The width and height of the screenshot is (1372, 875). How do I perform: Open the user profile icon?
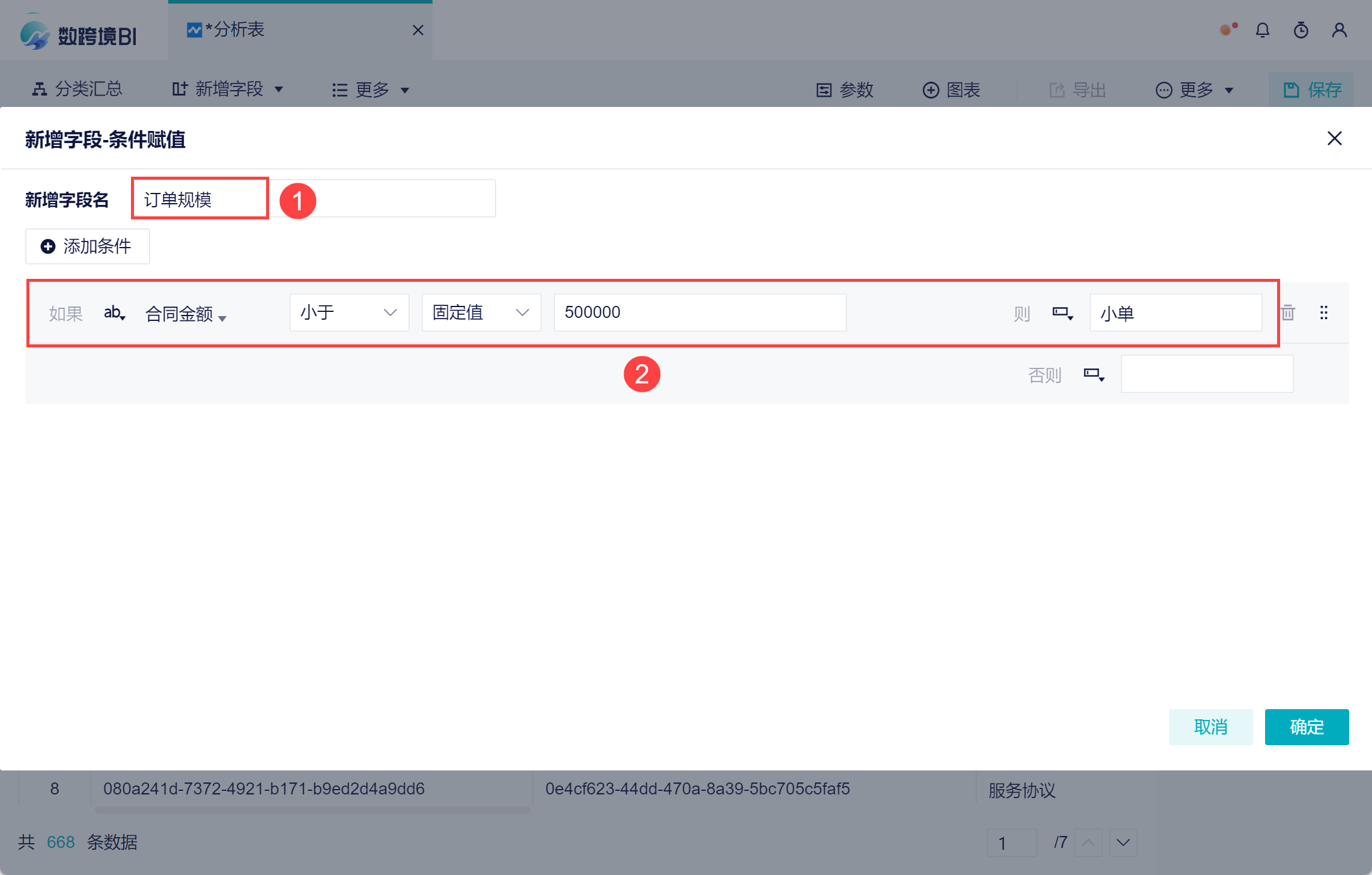[1340, 30]
